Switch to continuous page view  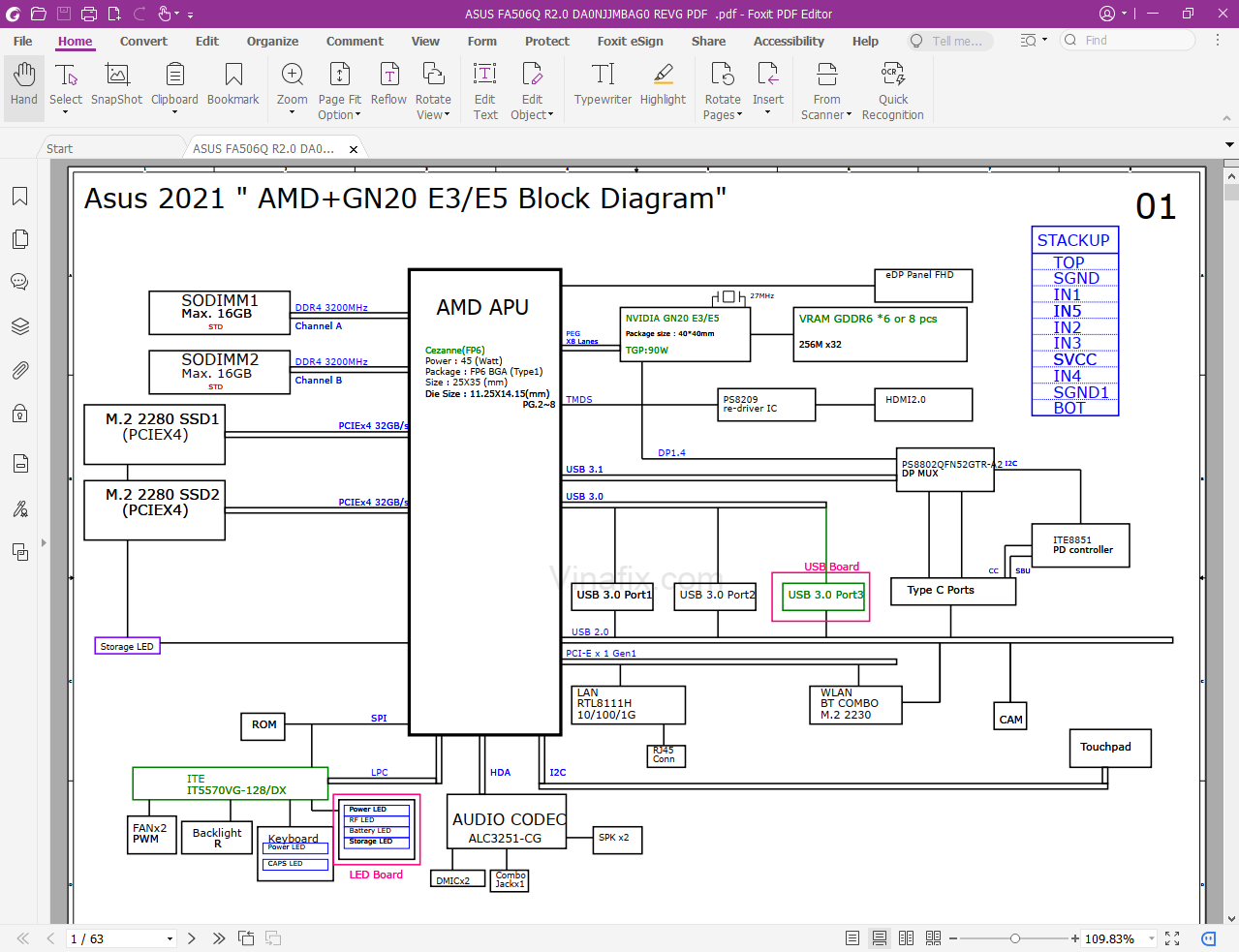(x=880, y=938)
